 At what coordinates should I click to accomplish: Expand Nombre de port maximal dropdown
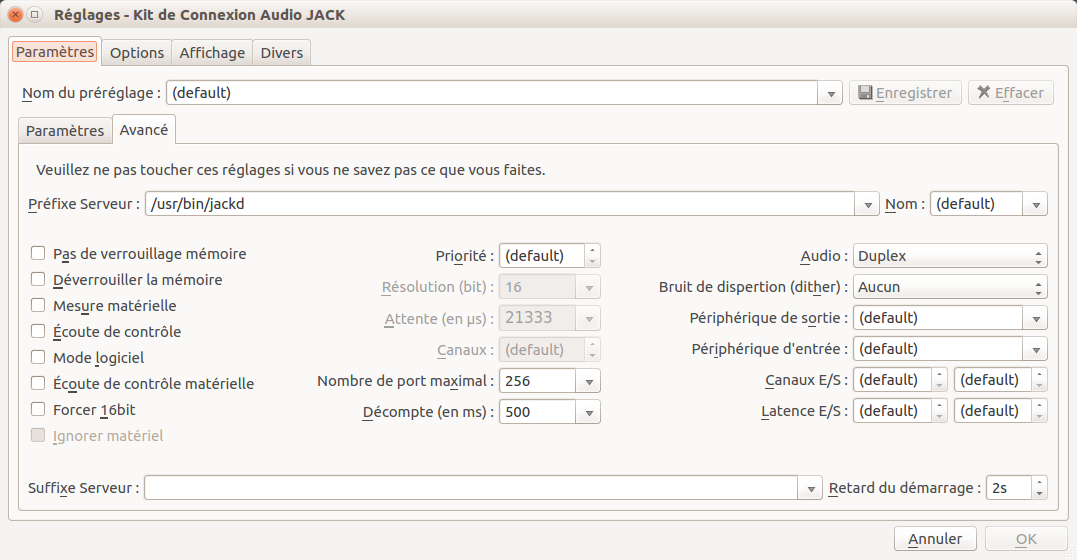click(x=589, y=382)
